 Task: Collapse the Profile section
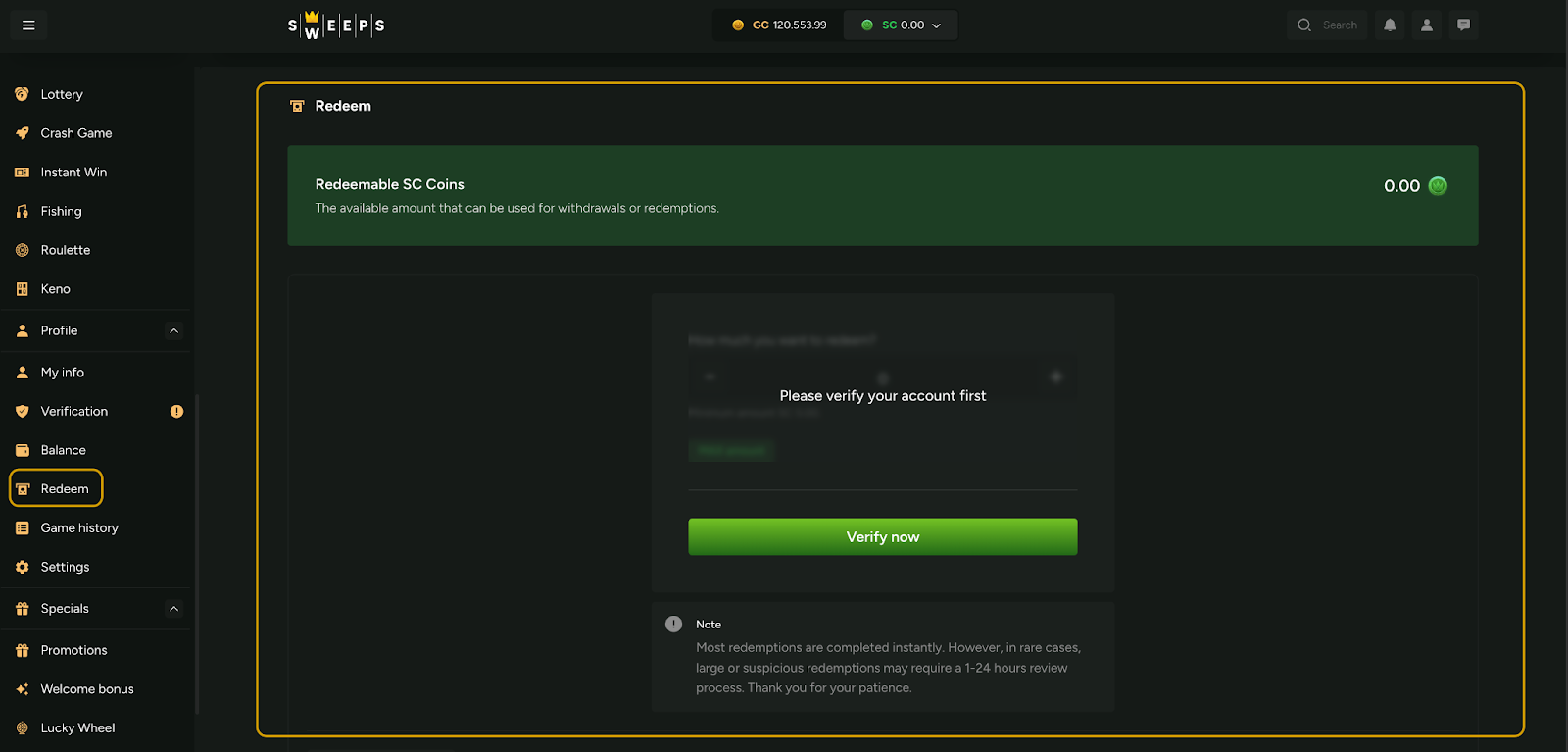coord(173,331)
